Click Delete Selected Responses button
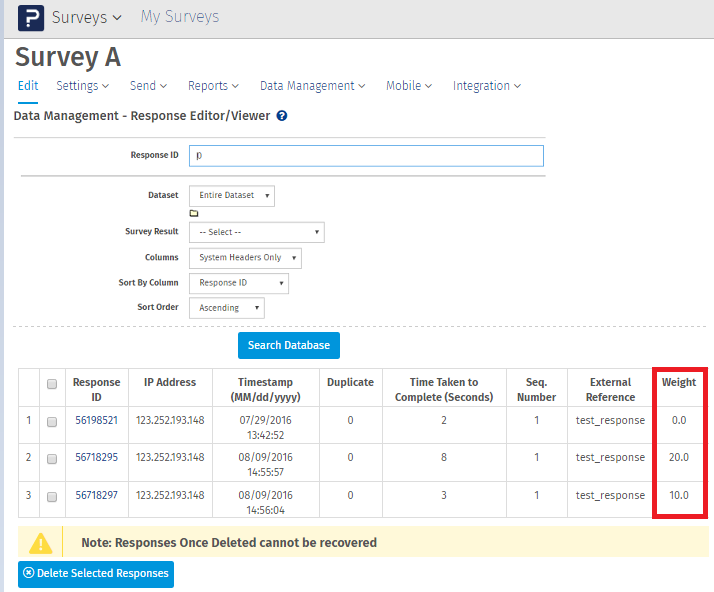The image size is (714, 592). click(x=95, y=574)
